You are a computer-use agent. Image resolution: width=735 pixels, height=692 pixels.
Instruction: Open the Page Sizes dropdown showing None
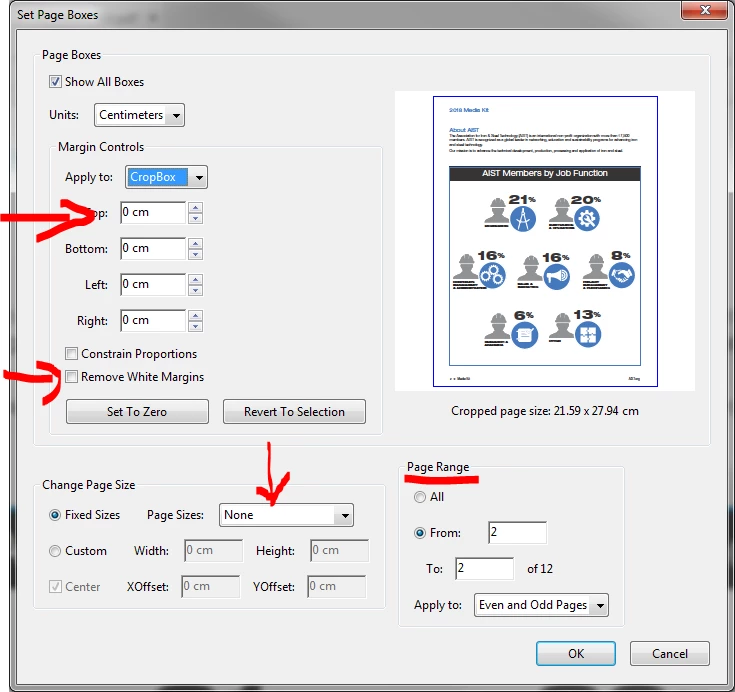pos(286,515)
